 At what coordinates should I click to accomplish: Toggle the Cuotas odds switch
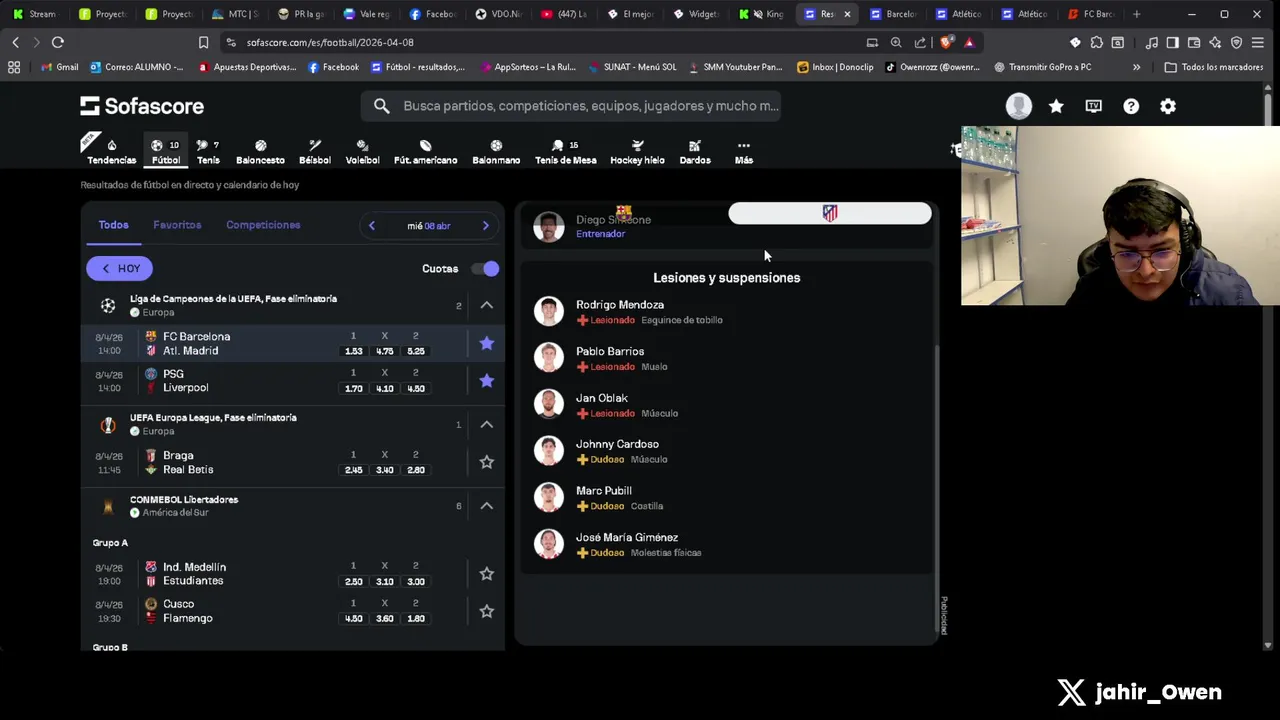[484, 268]
